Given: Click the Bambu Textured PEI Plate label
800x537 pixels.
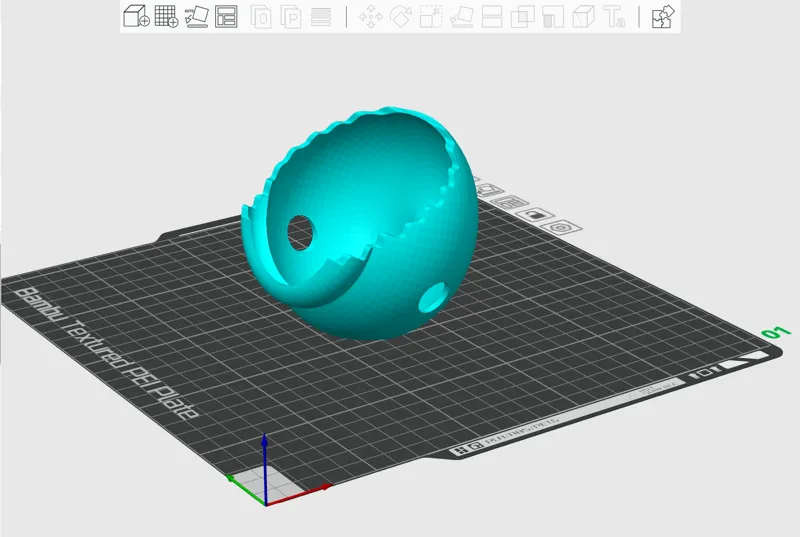Looking at the screenshot, I should [x=106, y=353].
